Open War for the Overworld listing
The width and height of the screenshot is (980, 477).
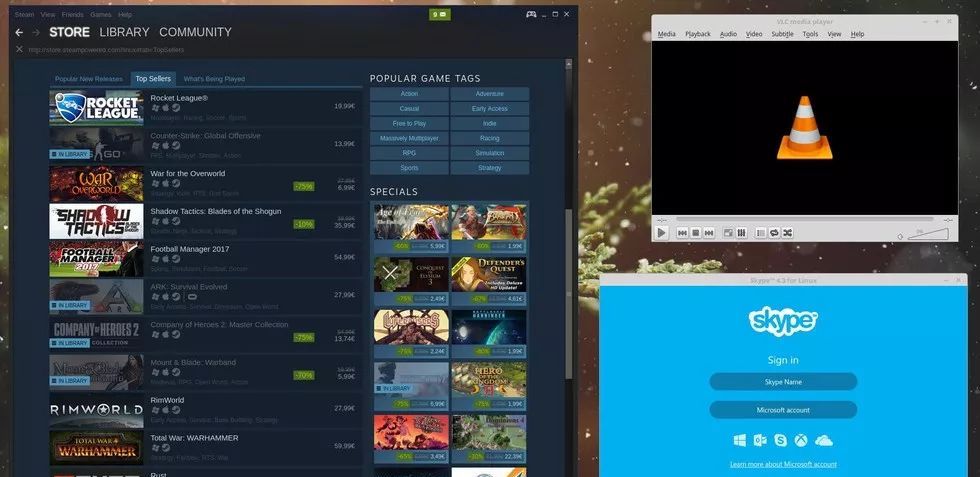point(206,183)
